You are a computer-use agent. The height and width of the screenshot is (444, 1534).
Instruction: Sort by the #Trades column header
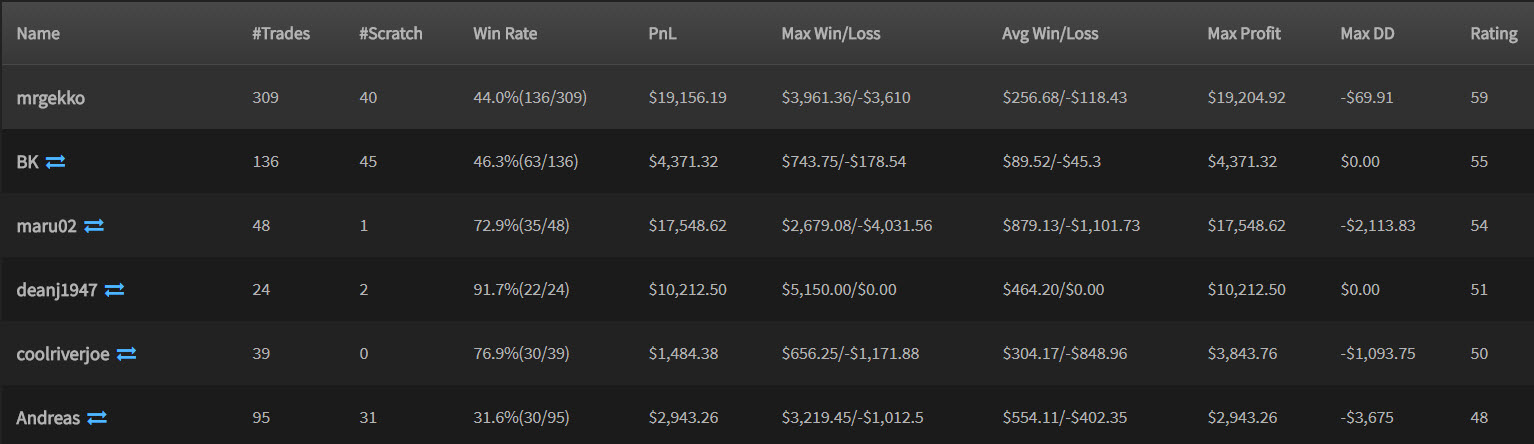point(281,33)
